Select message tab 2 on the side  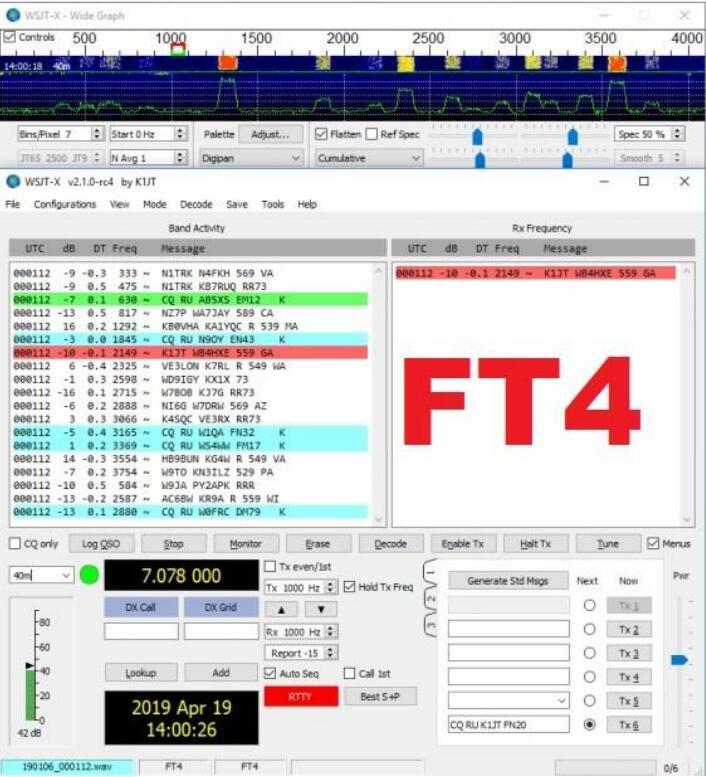click(x=431, y=601)
